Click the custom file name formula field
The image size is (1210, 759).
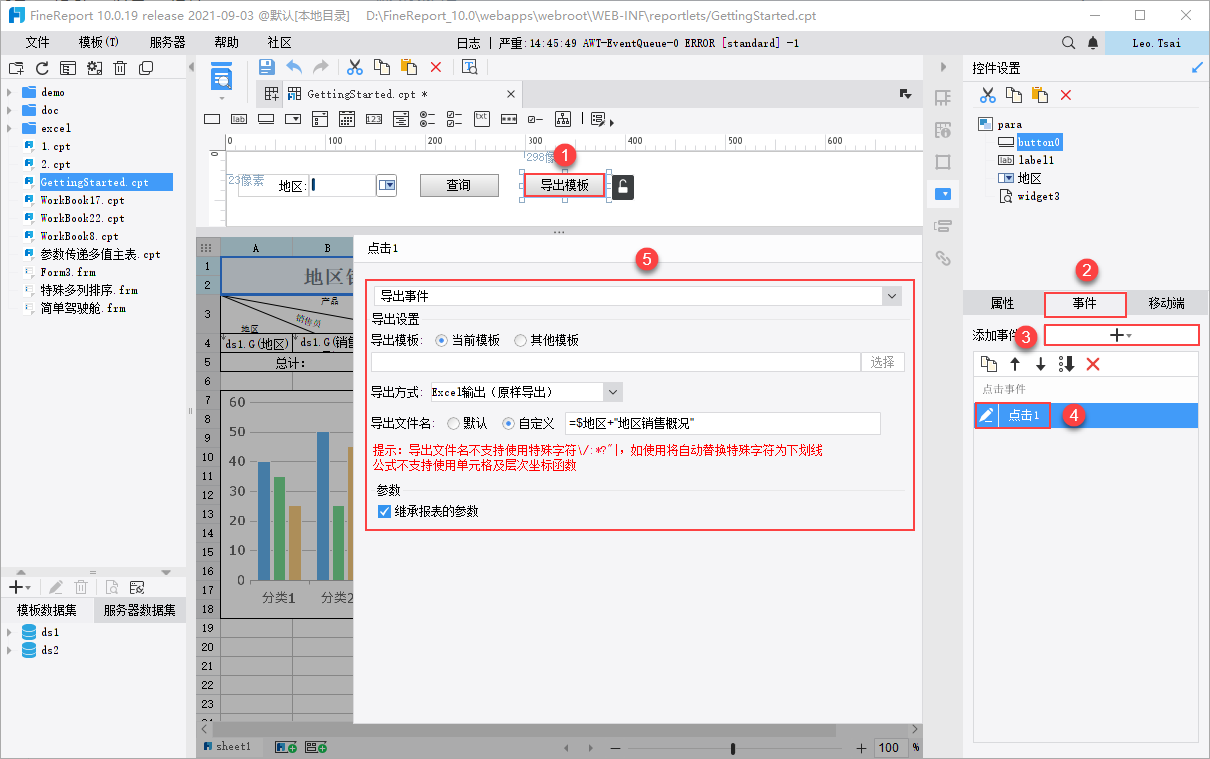click(x=722, y=424)
